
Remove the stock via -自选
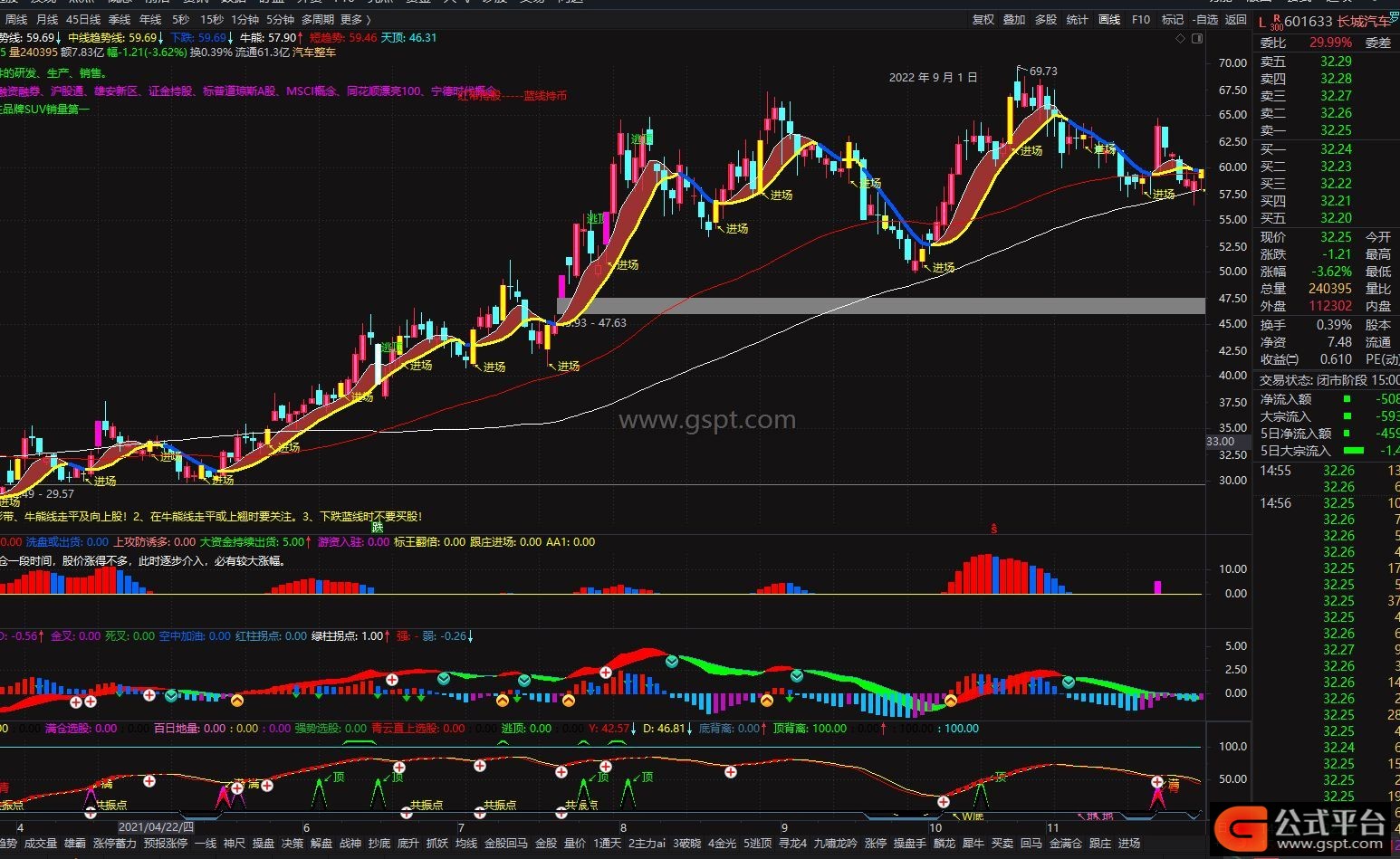click(1204, 19)
